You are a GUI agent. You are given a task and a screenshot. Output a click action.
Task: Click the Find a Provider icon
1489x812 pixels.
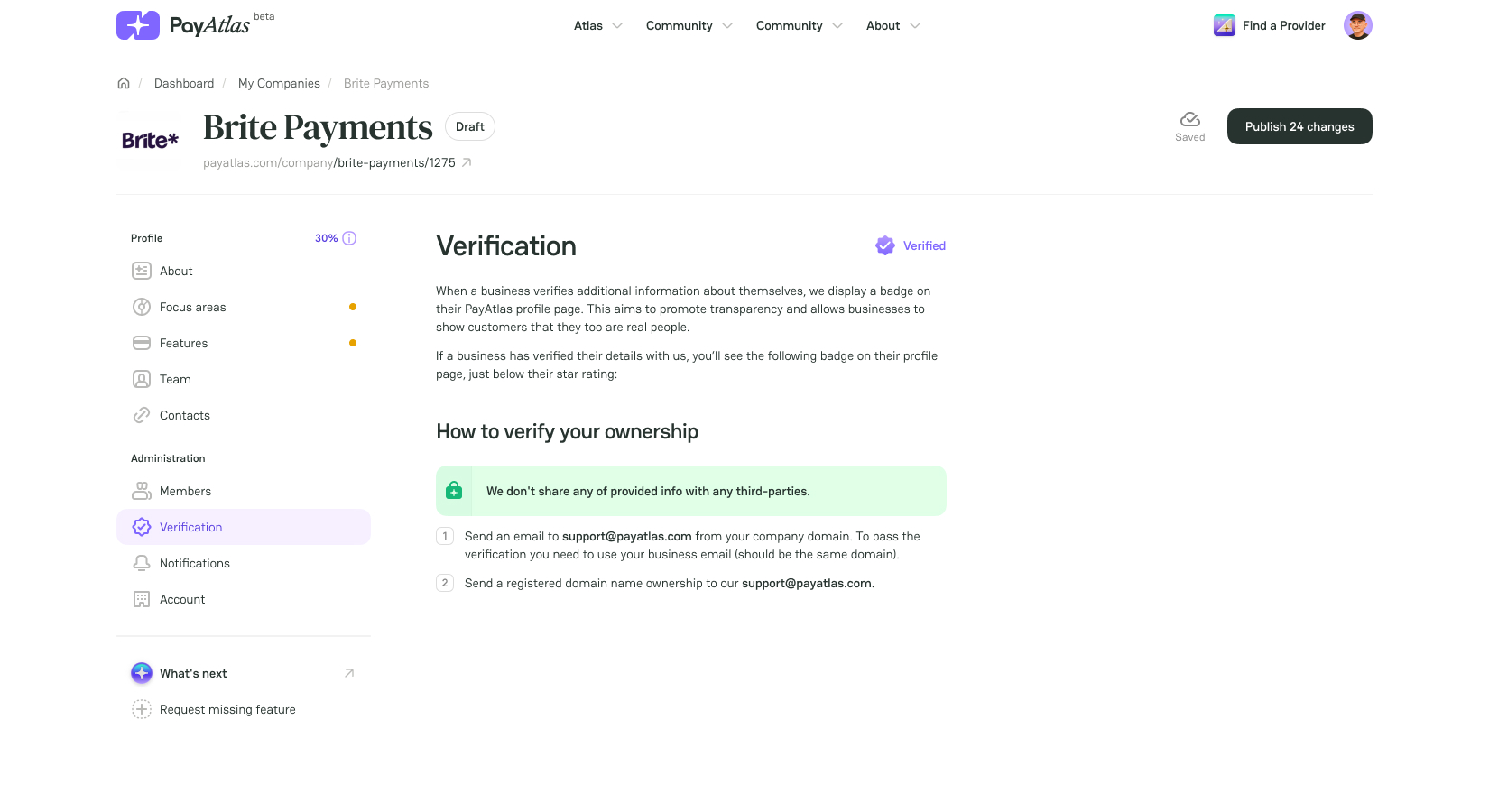pyautogui.click(x=1225, y=25)
